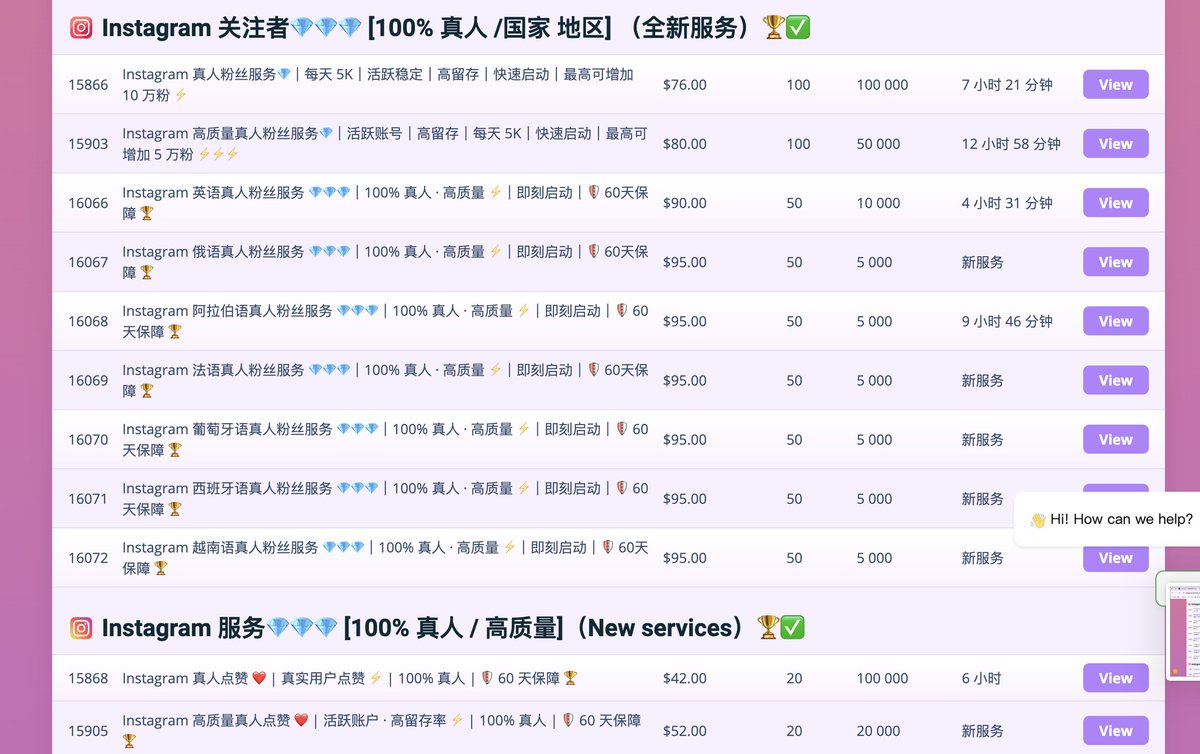Screen dimensions: 1200x754
Task: Click the $42.00 price cell
Action: click(x=684, y=678)
